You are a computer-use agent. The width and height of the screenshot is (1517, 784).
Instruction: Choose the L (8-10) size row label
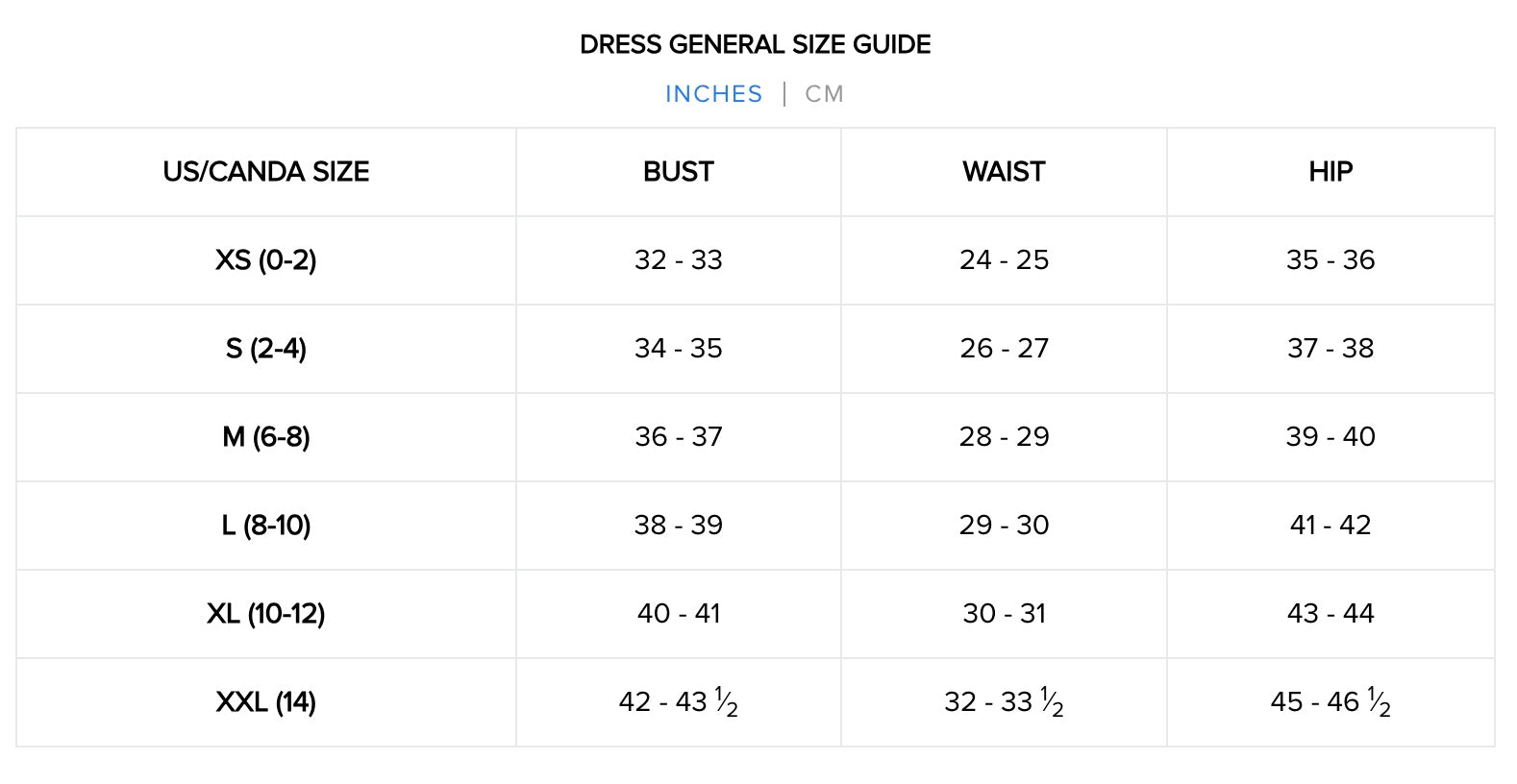click(266, 526)
